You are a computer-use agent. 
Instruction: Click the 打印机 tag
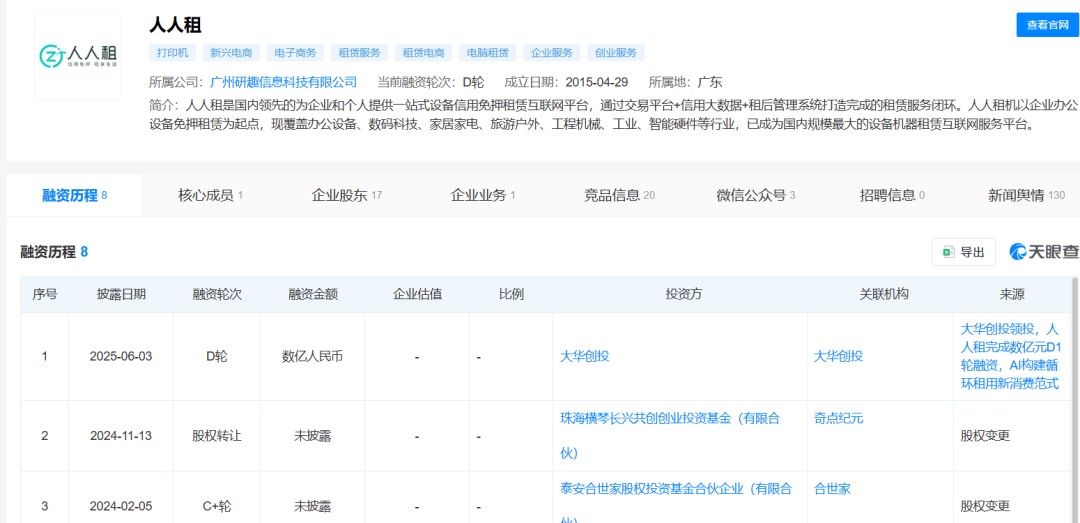click(x=172, y=53)
